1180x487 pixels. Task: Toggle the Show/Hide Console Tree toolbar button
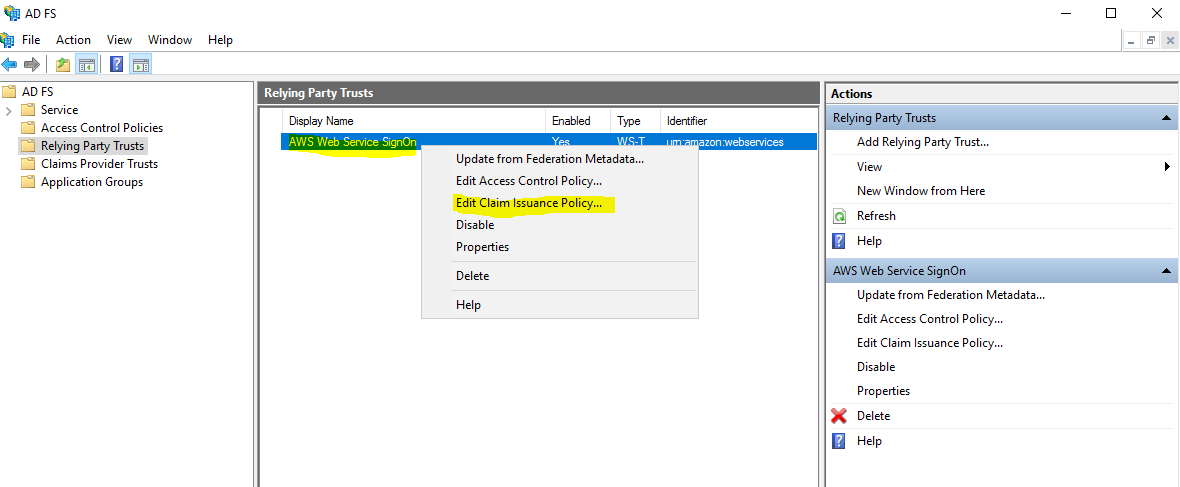(87, 65)
